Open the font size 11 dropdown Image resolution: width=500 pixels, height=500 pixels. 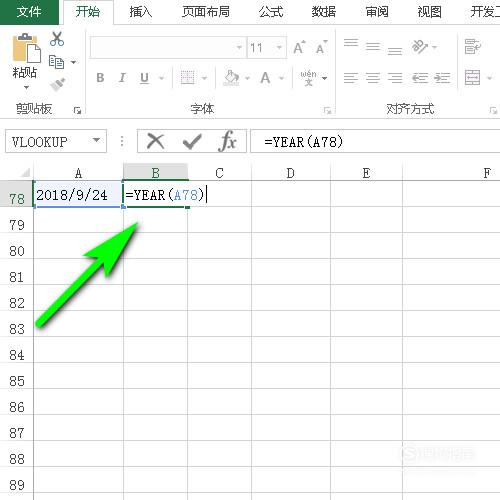tap(279, 48)
